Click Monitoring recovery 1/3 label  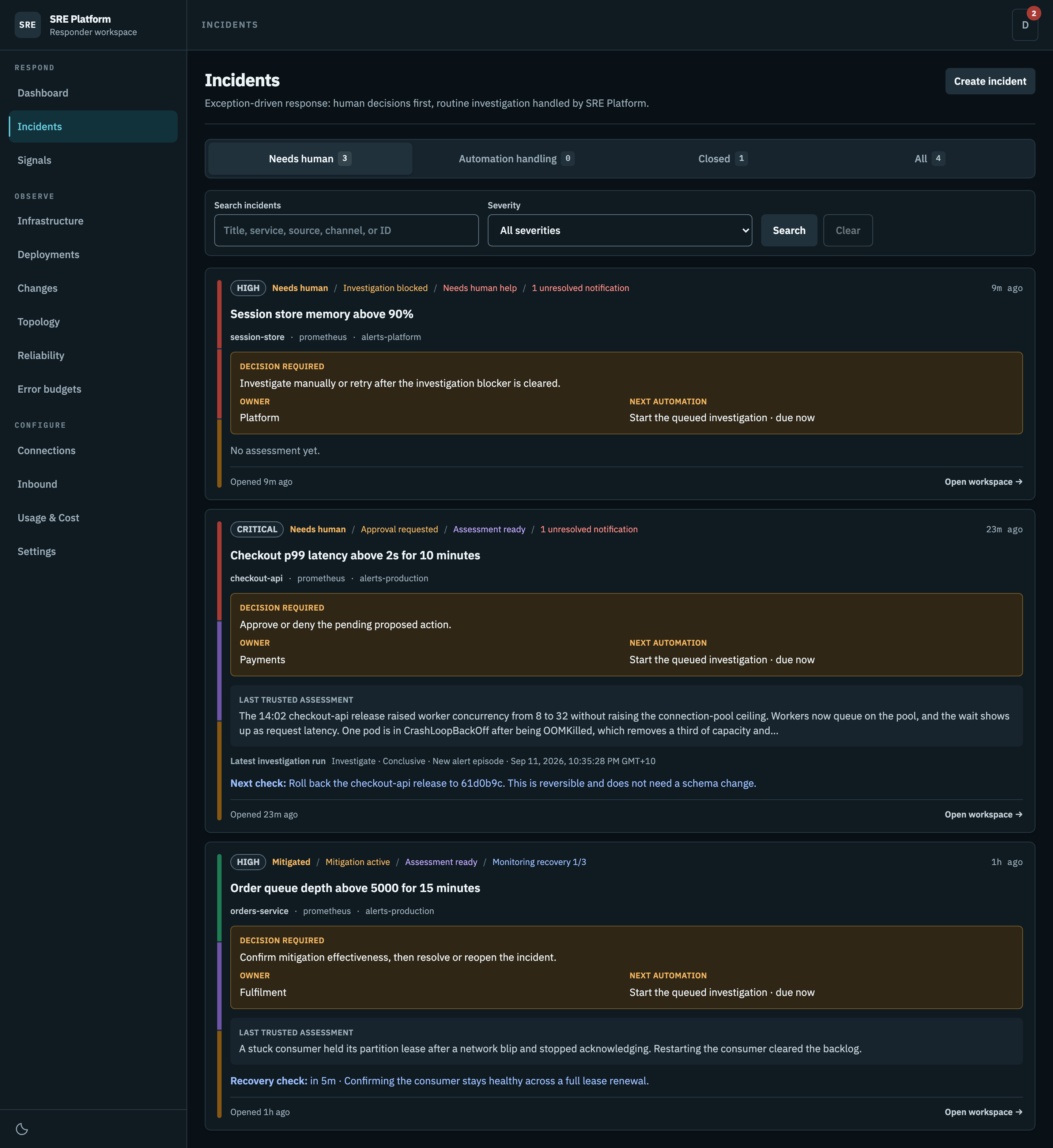click(539, 862)
